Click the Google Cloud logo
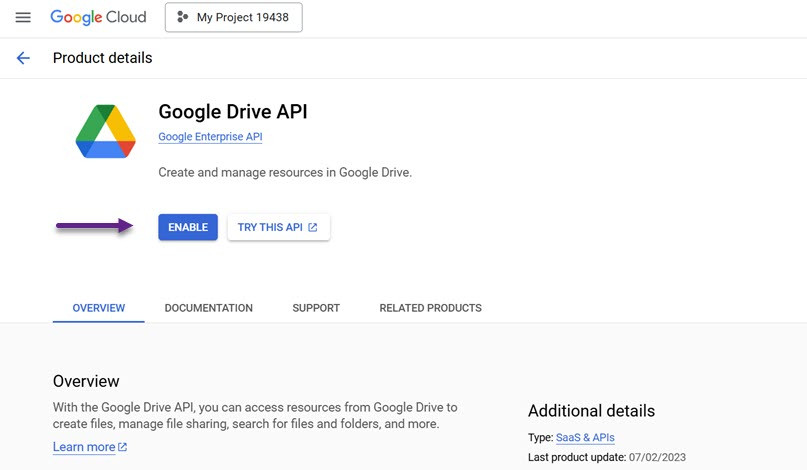This screenshot has height=470, width=807. pos(98,17)
